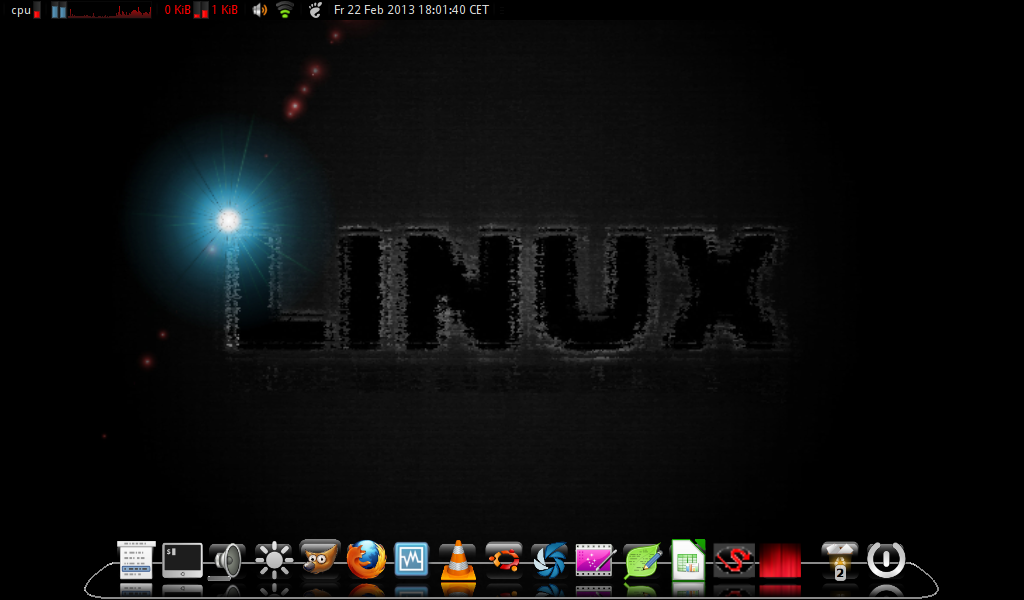1024x600 pixels.
Task: Launch the terminal from the dock
Action: click(x=182, y=560)
